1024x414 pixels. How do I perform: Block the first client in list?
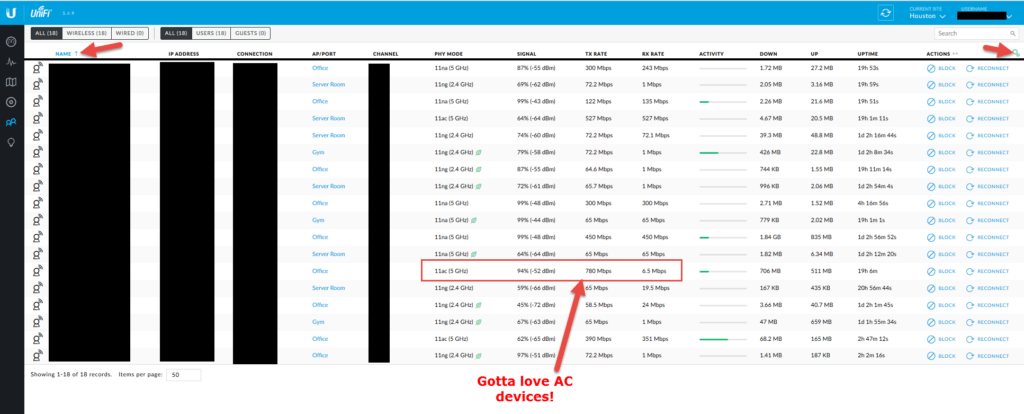(x=941, y=68)
